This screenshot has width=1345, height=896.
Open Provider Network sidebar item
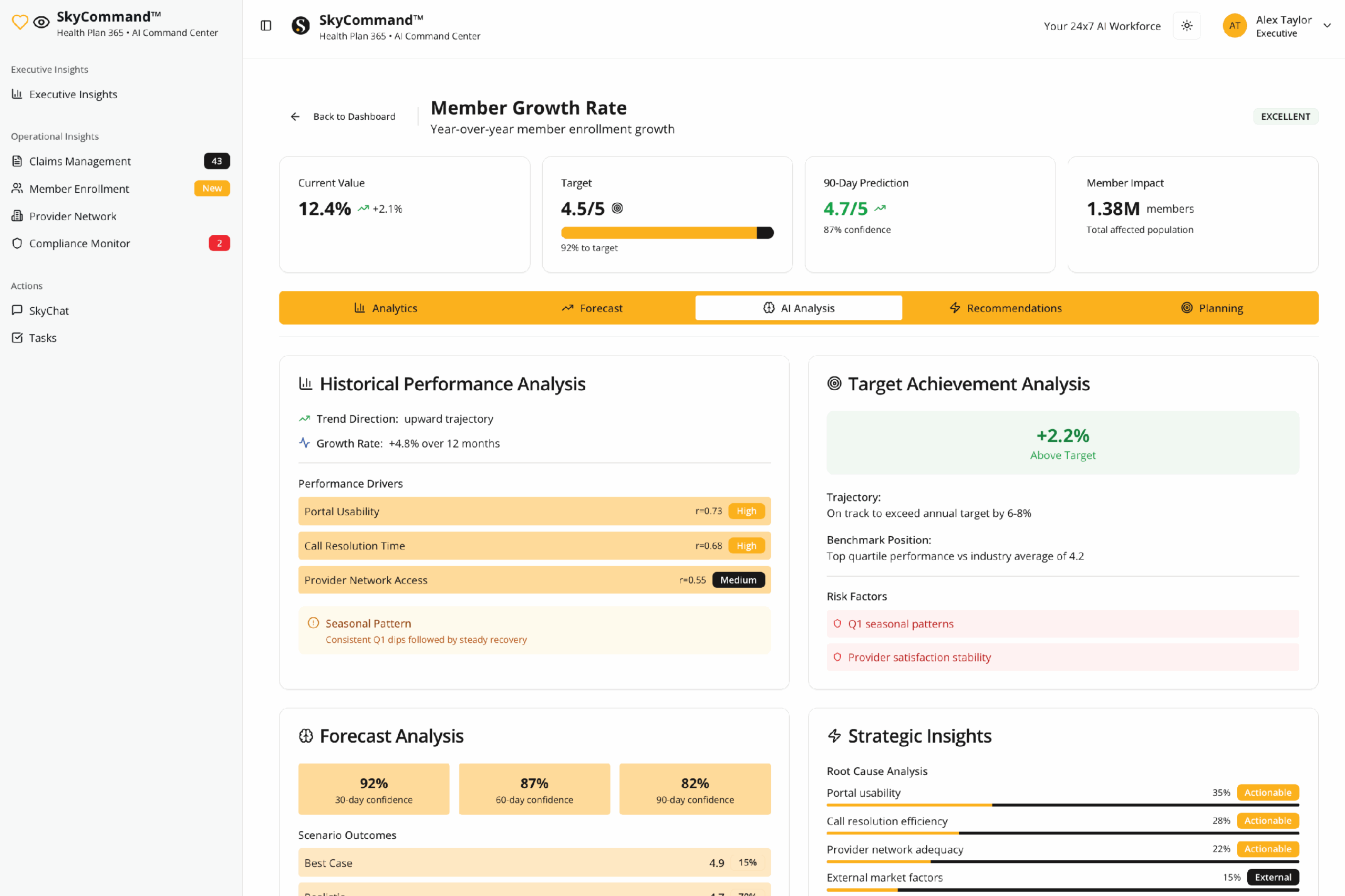[x=73, y=216]
